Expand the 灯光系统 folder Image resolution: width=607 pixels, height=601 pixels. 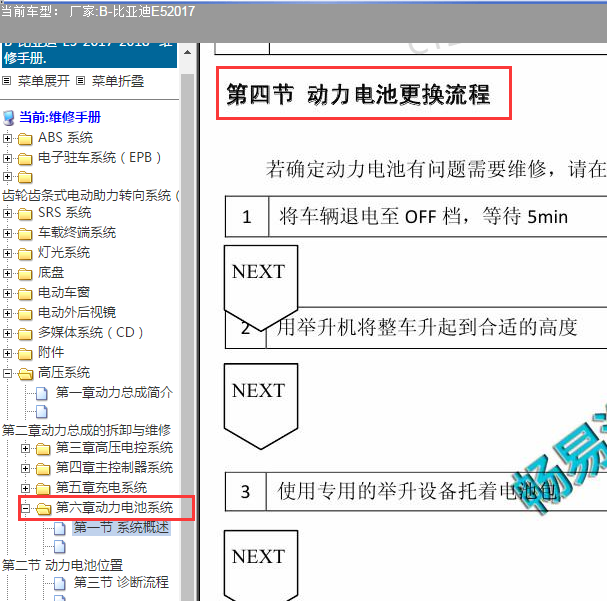click(7, 253)
